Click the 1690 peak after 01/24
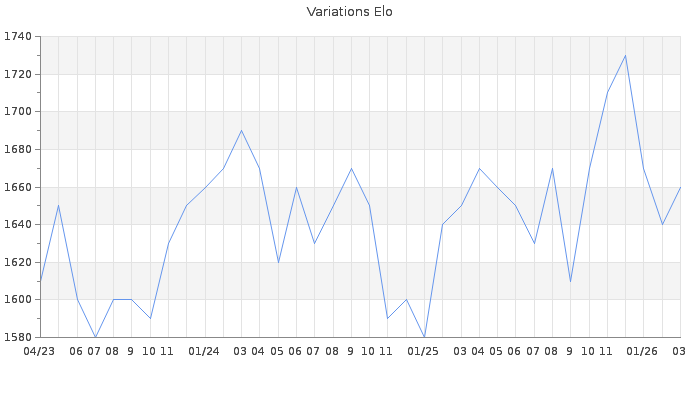This screenshot has width=700, height=400. (241, 131)
